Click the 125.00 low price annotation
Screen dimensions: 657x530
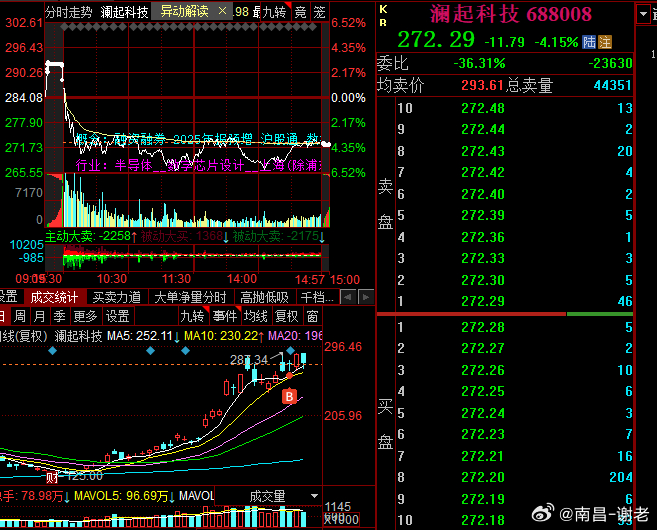pos(84,476)
